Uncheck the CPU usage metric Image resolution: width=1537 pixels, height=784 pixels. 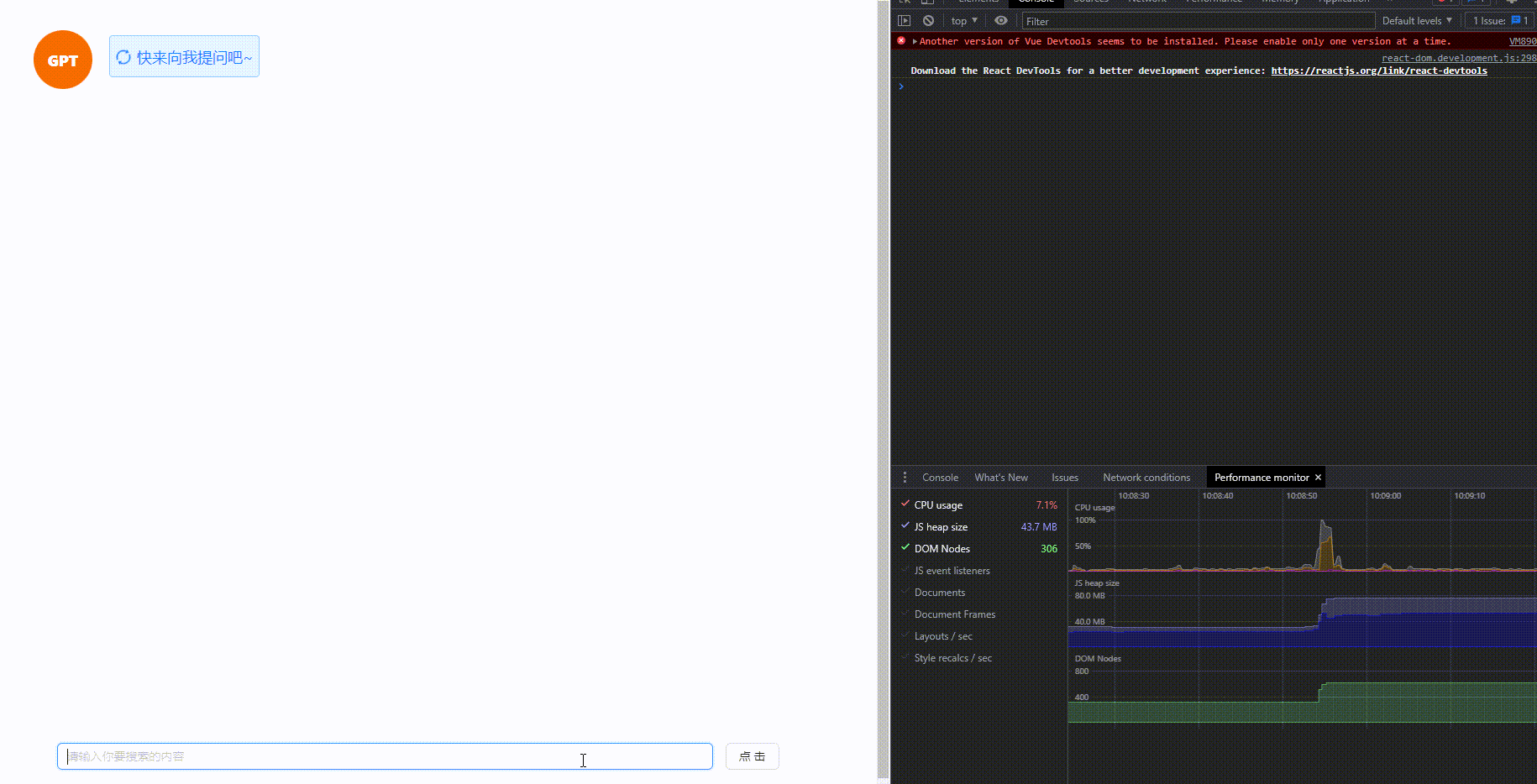pos(905,504)
